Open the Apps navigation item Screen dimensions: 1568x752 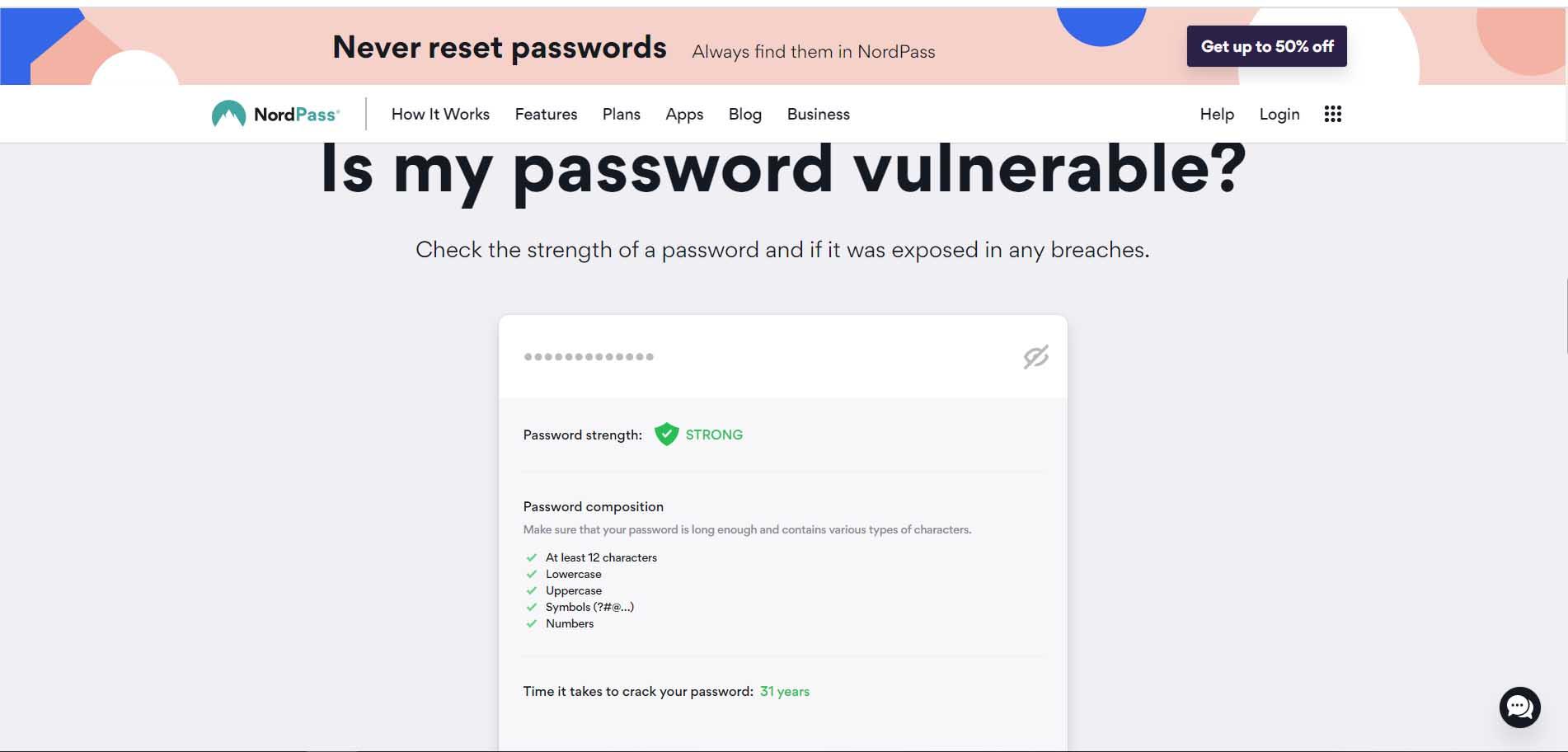pyautogui.click(x=684, y=114)
